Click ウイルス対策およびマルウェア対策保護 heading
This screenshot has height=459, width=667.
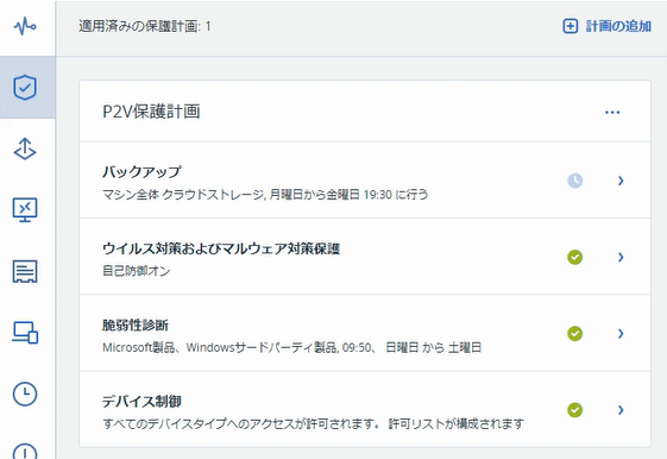(221, 248)
